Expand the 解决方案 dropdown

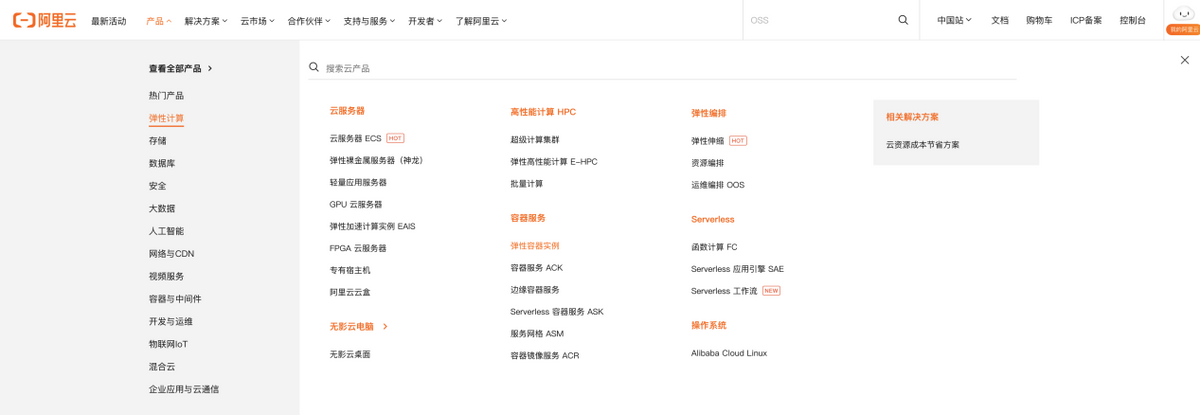[205, 20]
